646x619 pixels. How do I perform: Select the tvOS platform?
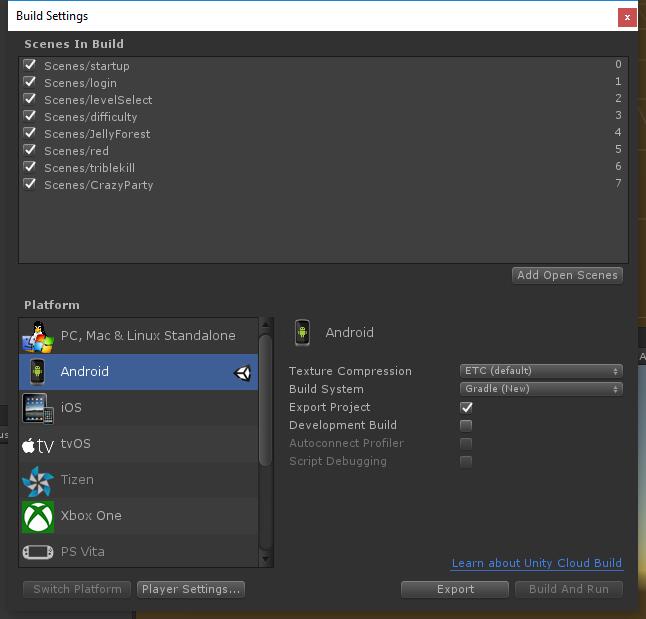pos(138,444)
